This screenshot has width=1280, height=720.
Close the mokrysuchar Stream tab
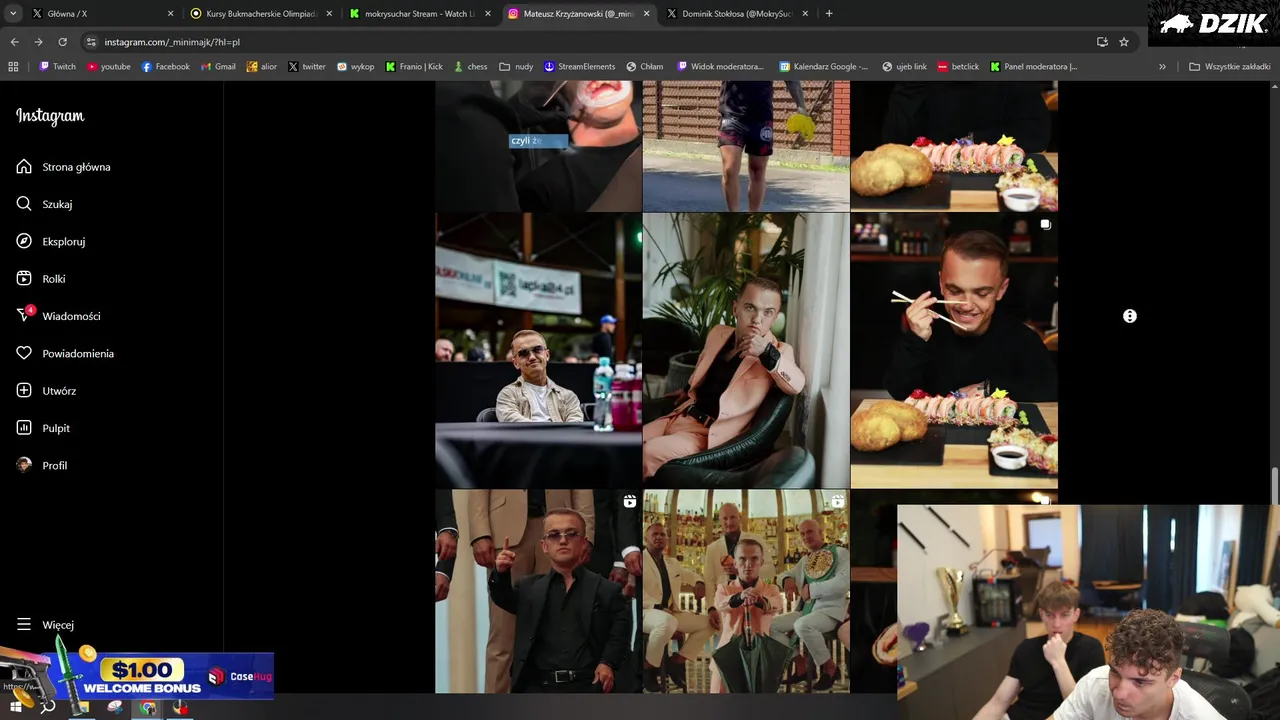click(487, 14)
